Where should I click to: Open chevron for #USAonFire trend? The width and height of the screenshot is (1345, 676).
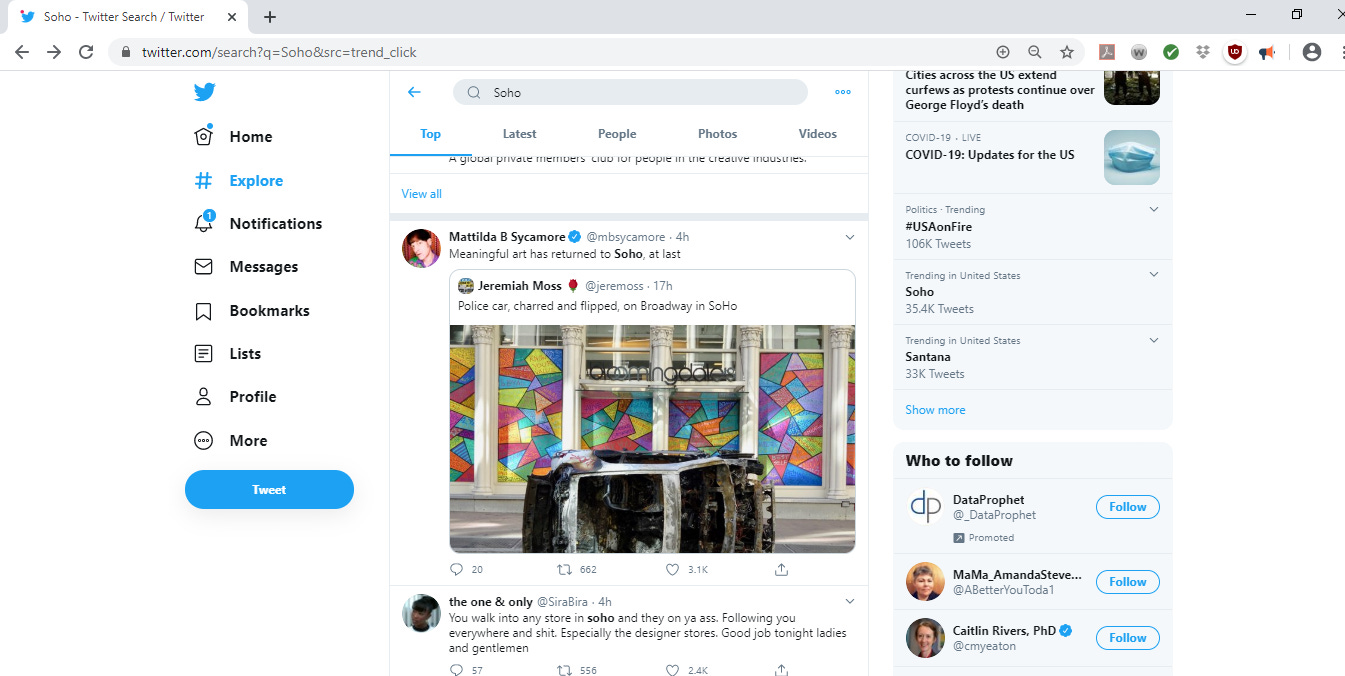[1154, 210]
